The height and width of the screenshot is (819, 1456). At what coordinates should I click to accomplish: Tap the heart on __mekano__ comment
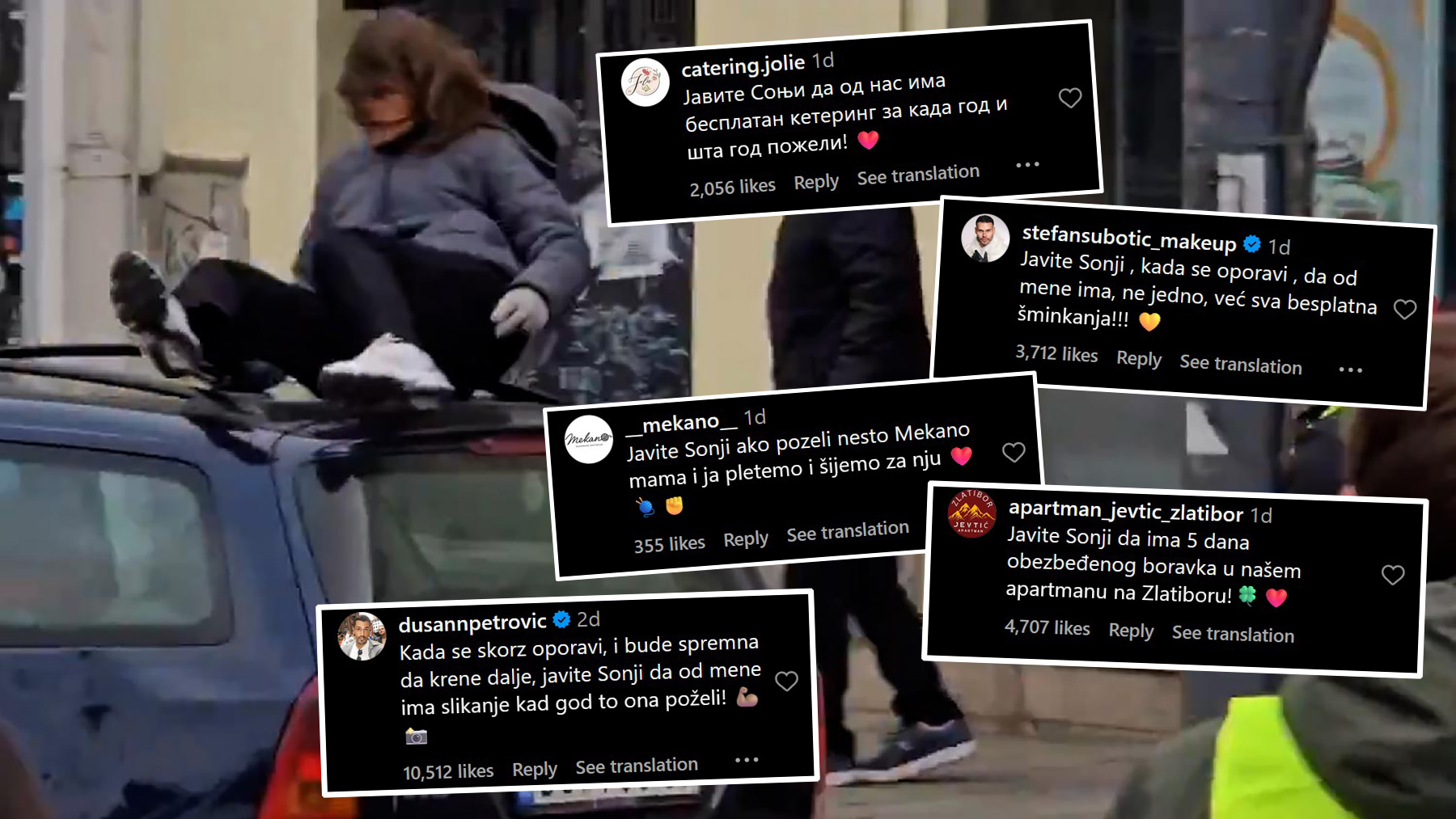1014,452
